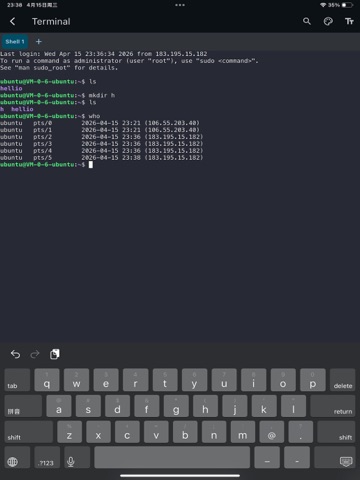This screenshot has height=480, width=360.
Task: Tap the tab key
Action: (17, 379)
